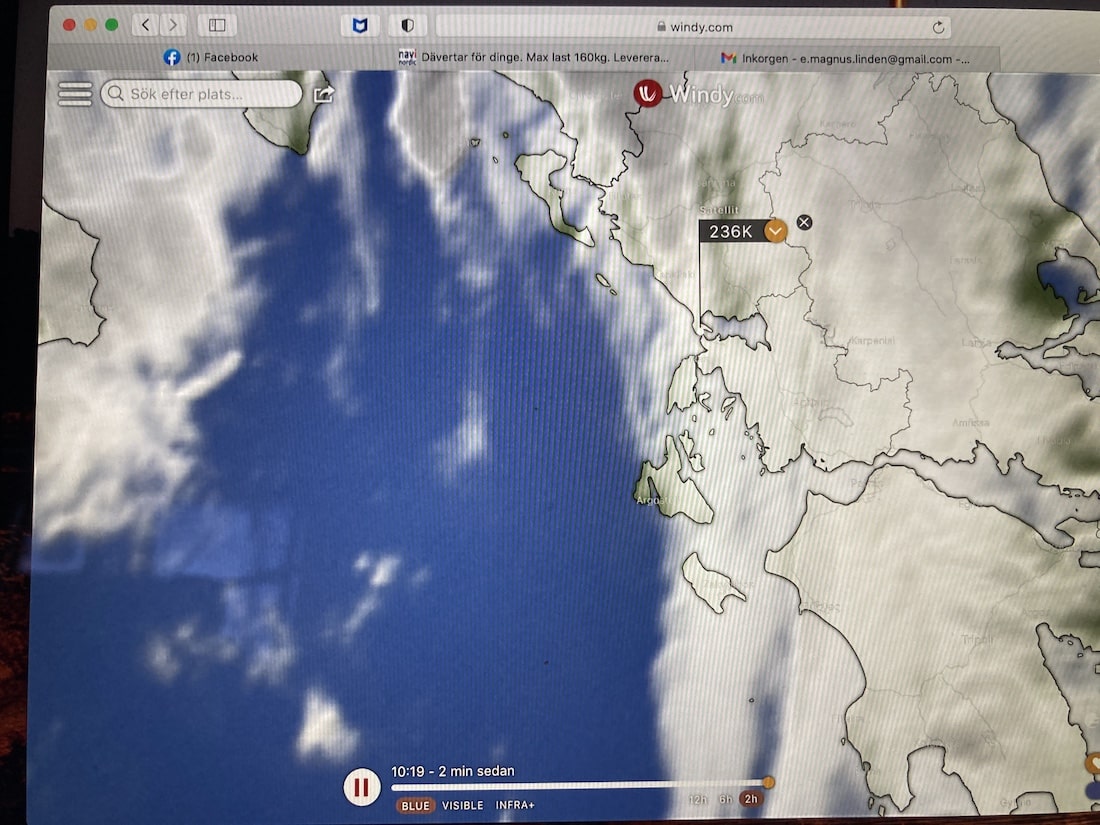Image resolution: width=1100 pixels, height=825 pixels.
Task: Close the 236K location marker
Action: coord(804,222)
